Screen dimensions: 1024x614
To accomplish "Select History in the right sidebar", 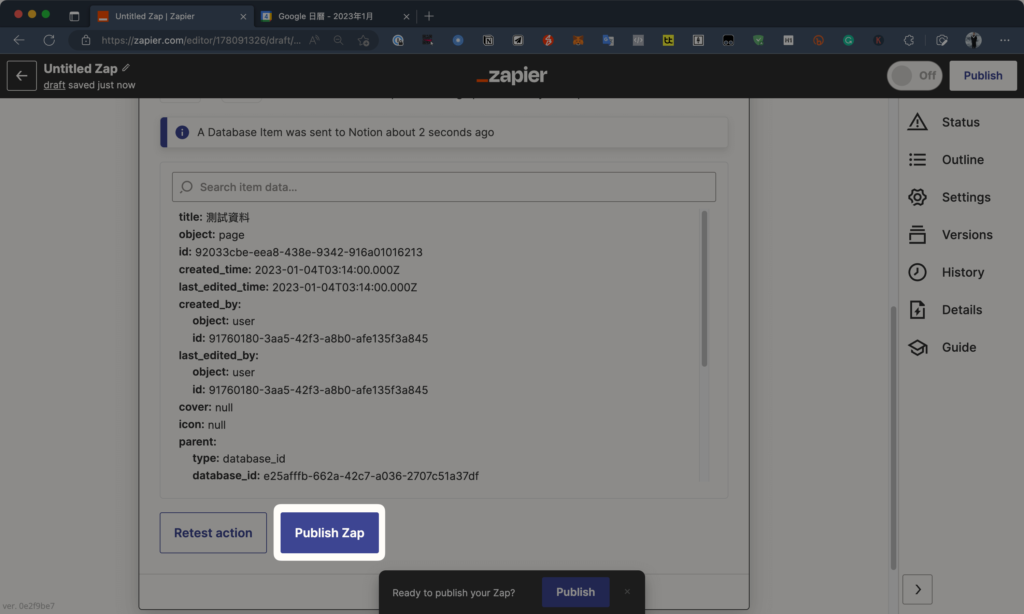I will click(x=963, y=272).
